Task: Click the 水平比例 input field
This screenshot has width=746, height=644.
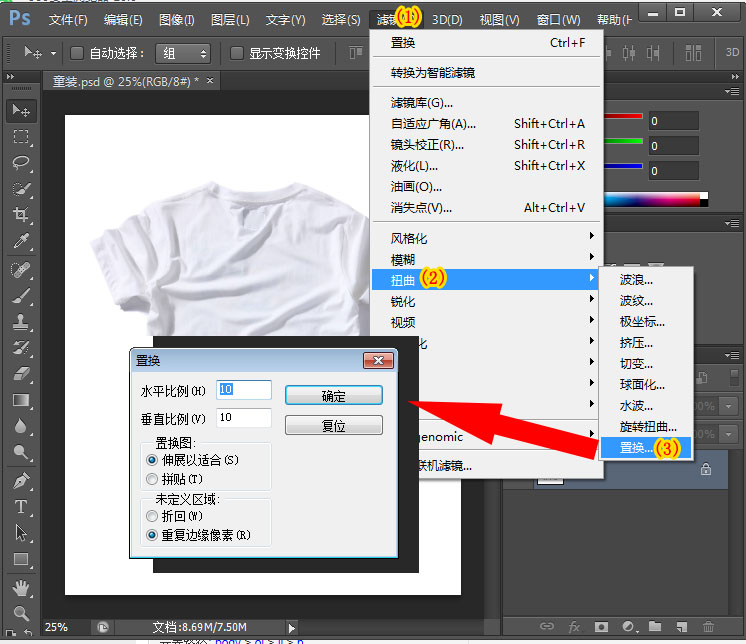Action: pos(244,390)
